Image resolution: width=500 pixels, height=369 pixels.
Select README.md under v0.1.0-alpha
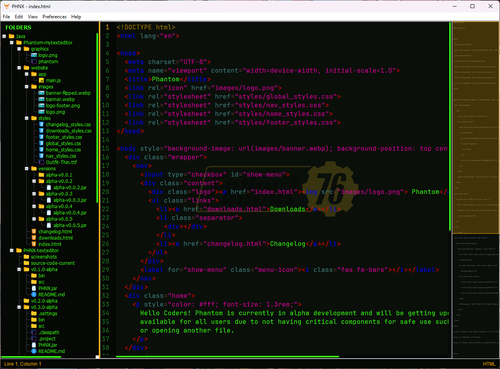tap(52, 295)
